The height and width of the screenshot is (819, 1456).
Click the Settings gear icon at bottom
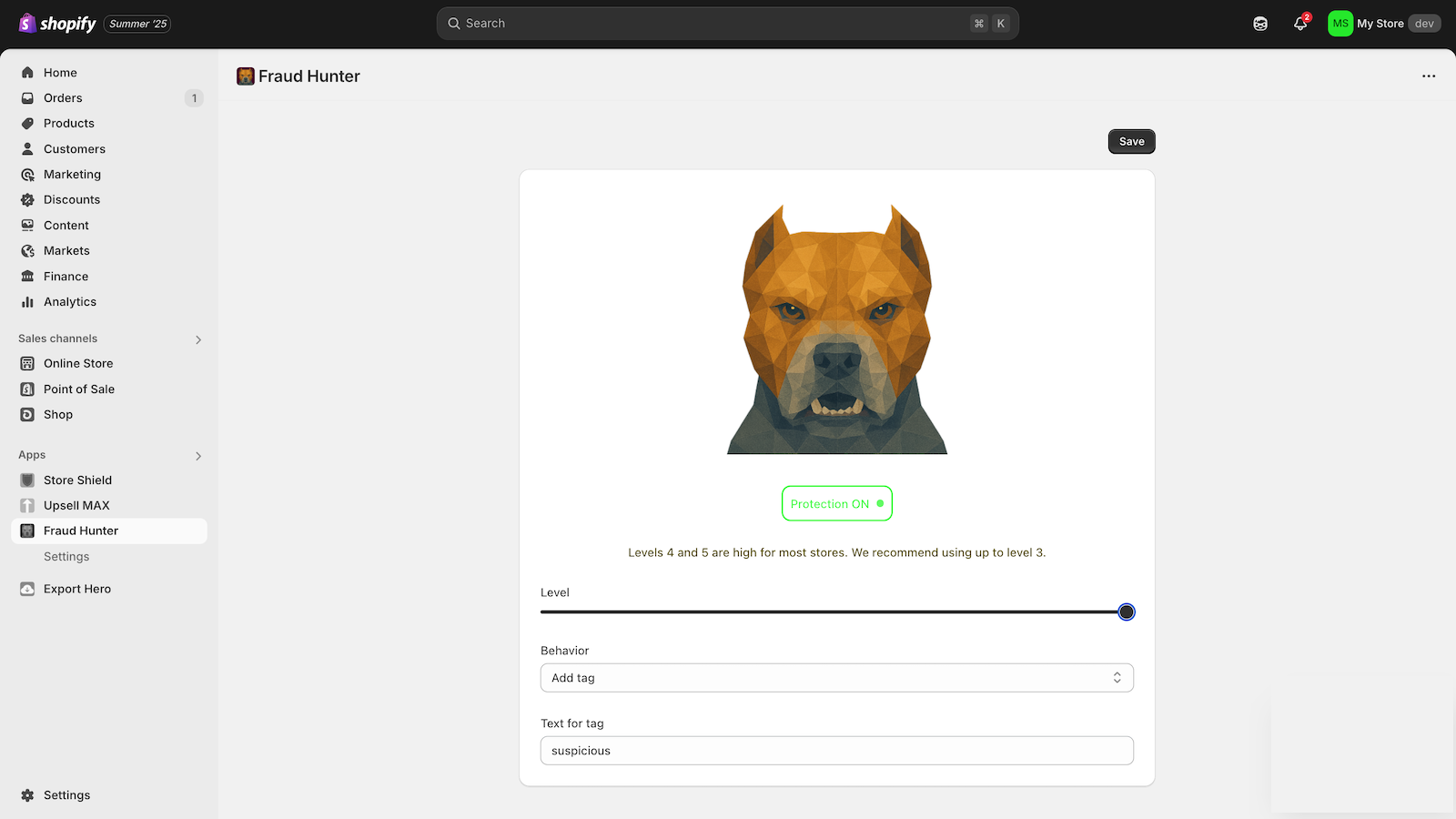click(x=27, y=795)
